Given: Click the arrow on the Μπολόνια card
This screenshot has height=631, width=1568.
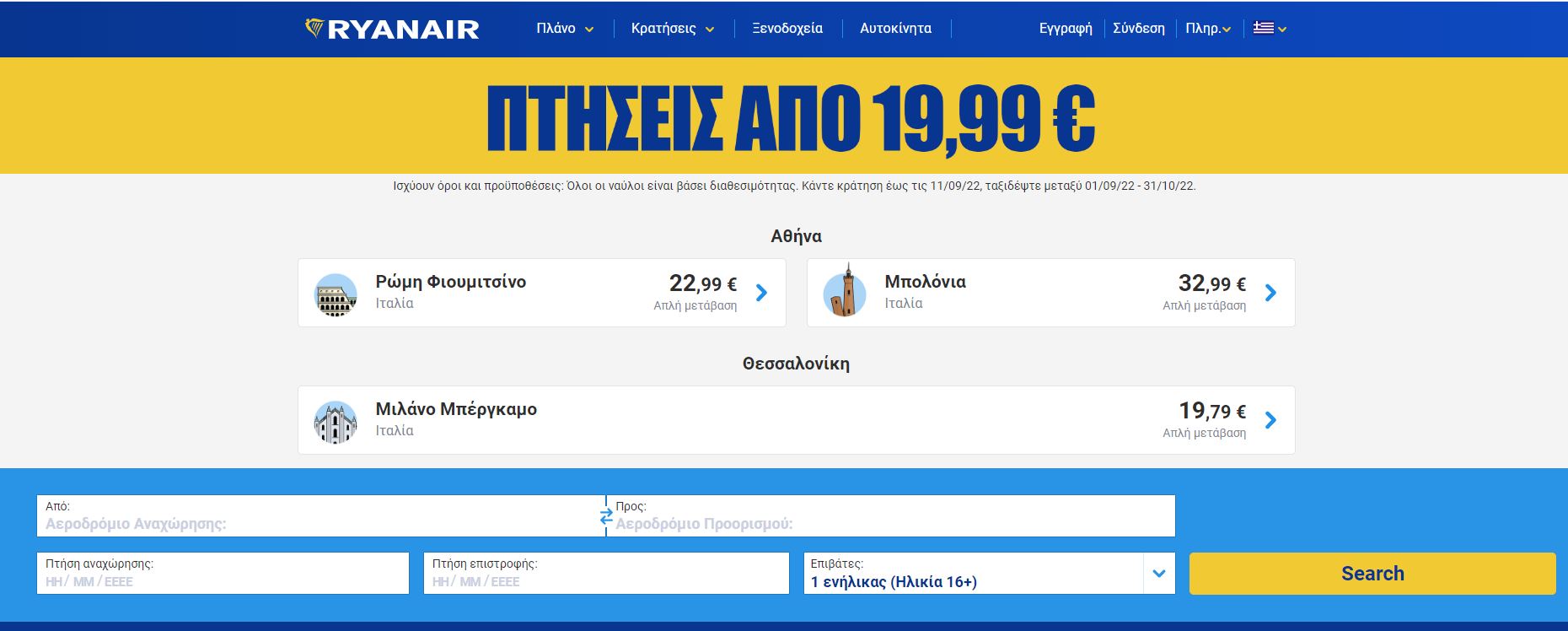Looking at the screenshot, I should [1271, 293].
